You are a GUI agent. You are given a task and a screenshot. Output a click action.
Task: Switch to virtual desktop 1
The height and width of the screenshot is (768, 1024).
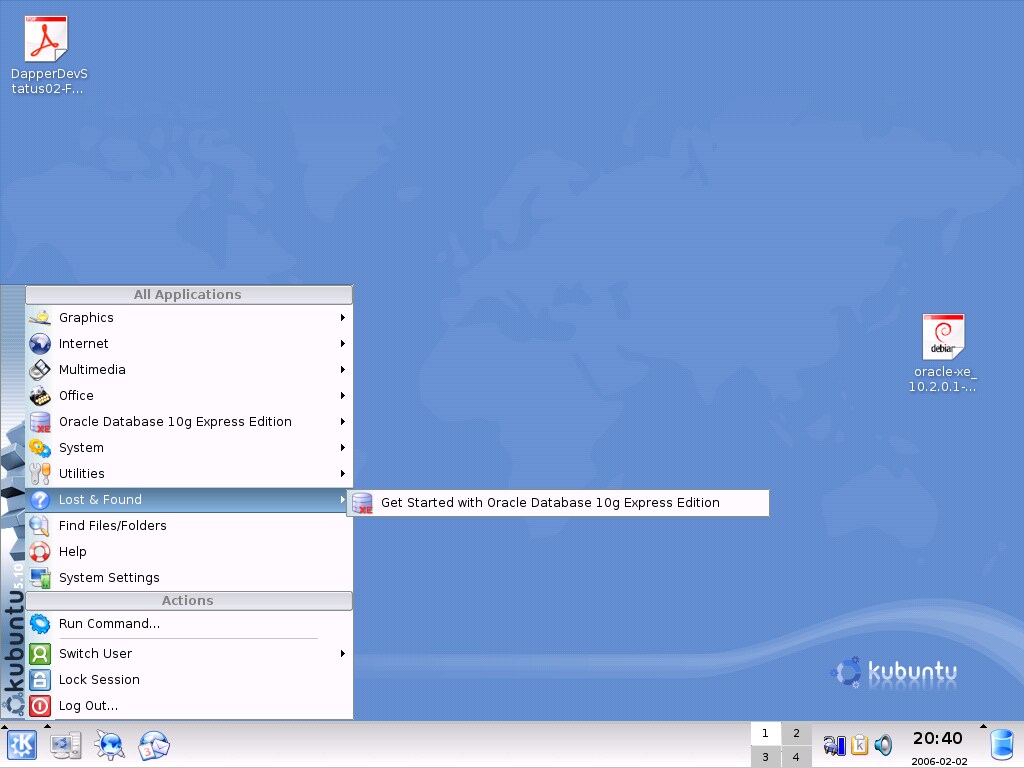point(765,733)
